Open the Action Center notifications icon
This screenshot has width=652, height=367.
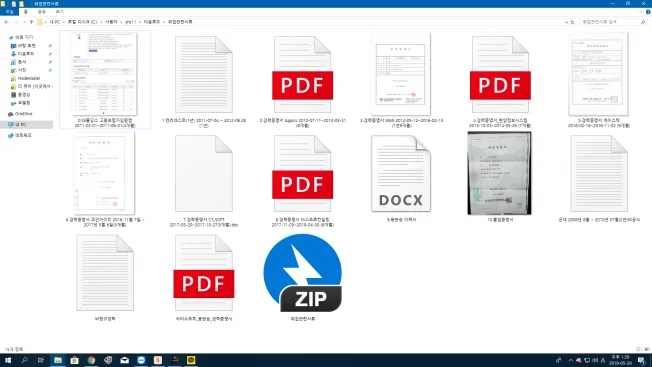click(642, 360)
